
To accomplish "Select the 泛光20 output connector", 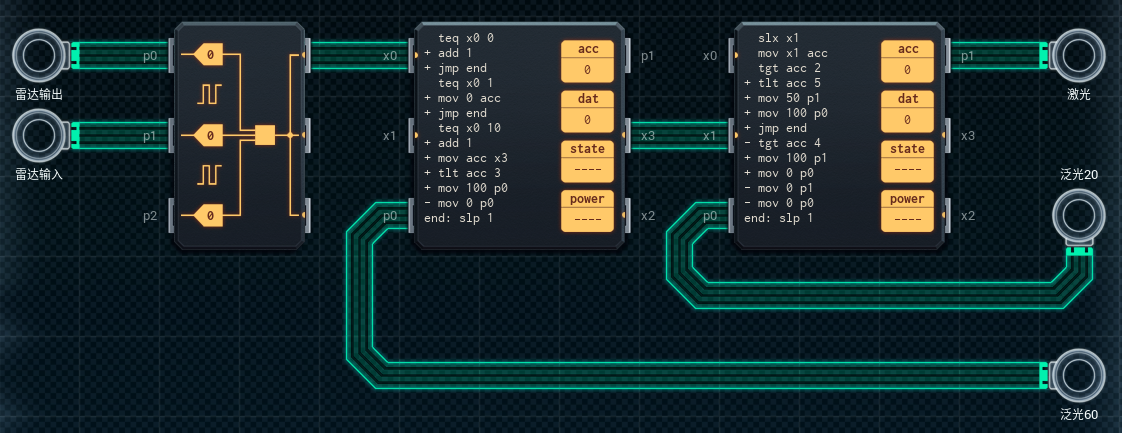I will [x=1079, y=215].
